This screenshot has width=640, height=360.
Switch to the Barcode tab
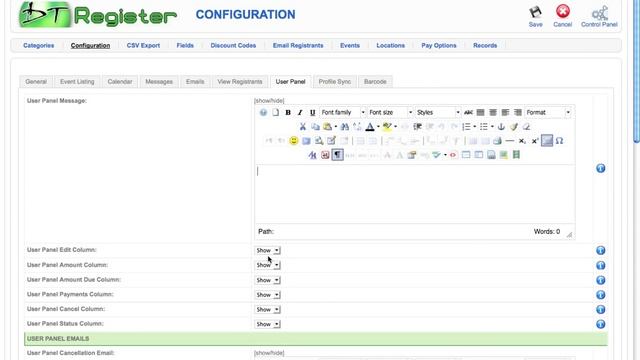point(375,82)
